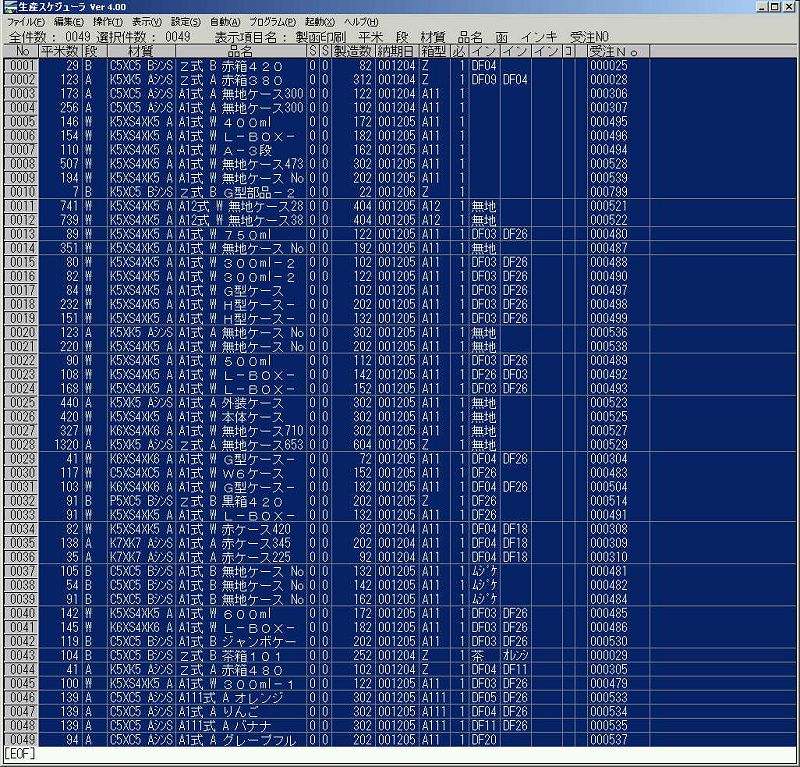Viewport: 800px width, 767px height.
Task: Open the 自動(A) menu
Action: pos(226,22)
